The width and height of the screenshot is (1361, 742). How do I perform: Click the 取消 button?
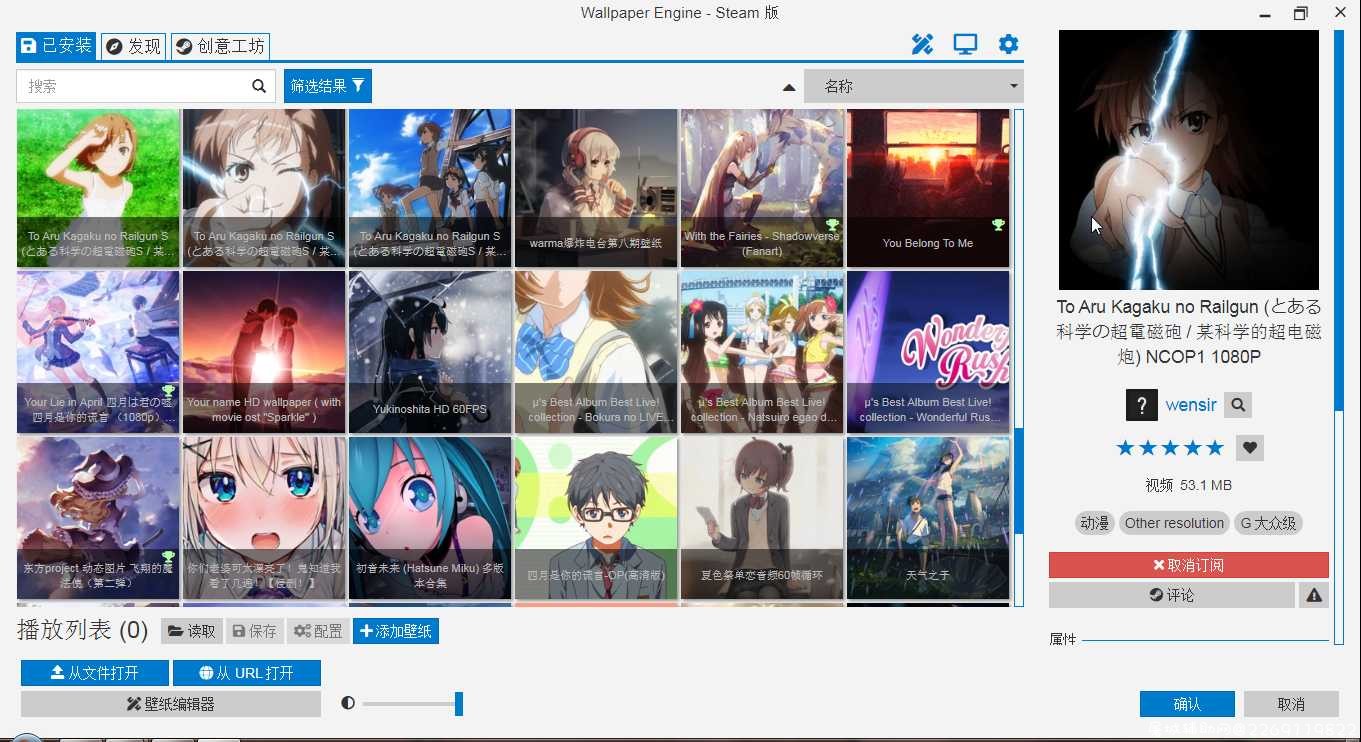[x=1291, y=704]
